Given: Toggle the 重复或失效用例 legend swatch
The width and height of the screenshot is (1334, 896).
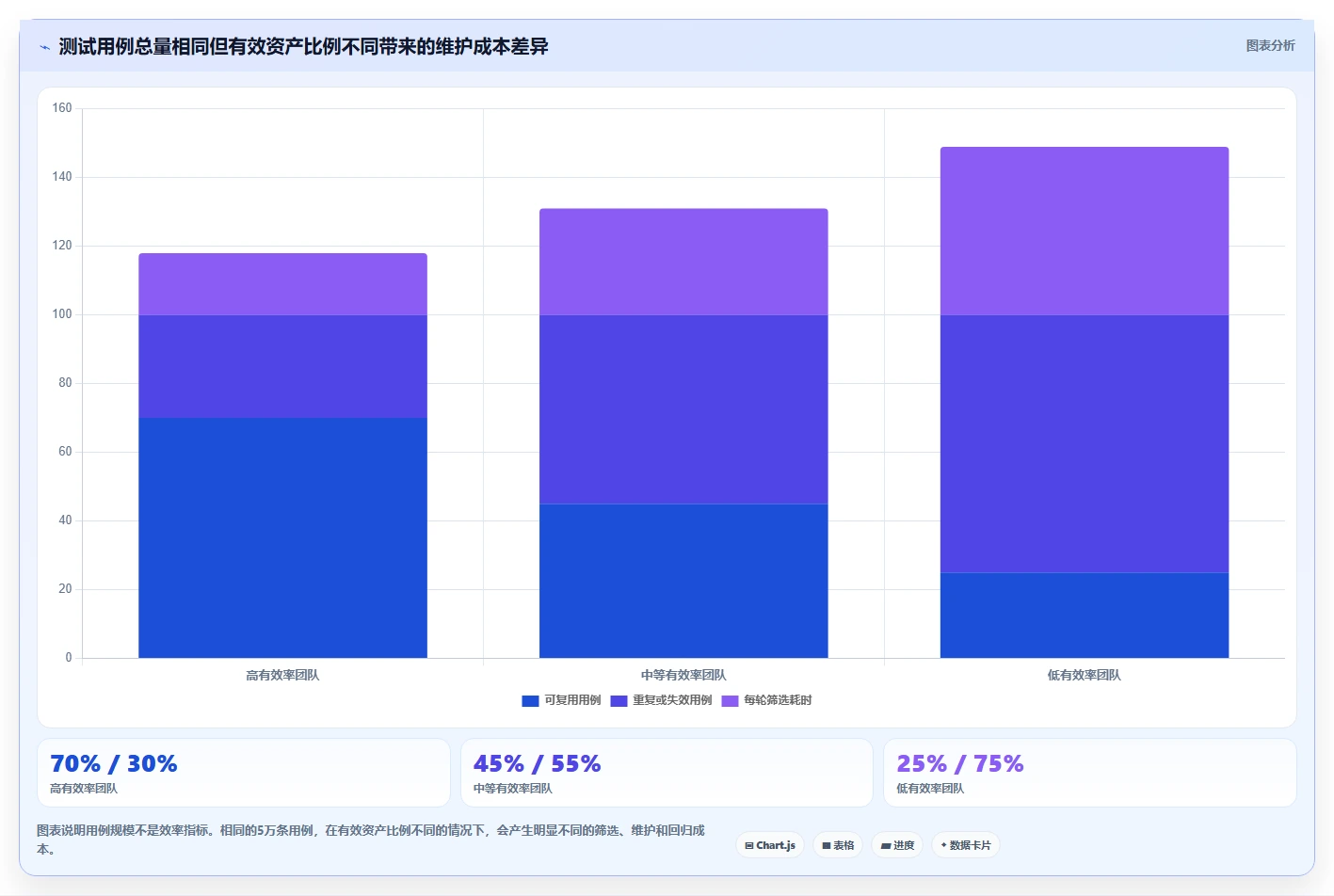Looking at the screenshot, I should pos(619,700).
